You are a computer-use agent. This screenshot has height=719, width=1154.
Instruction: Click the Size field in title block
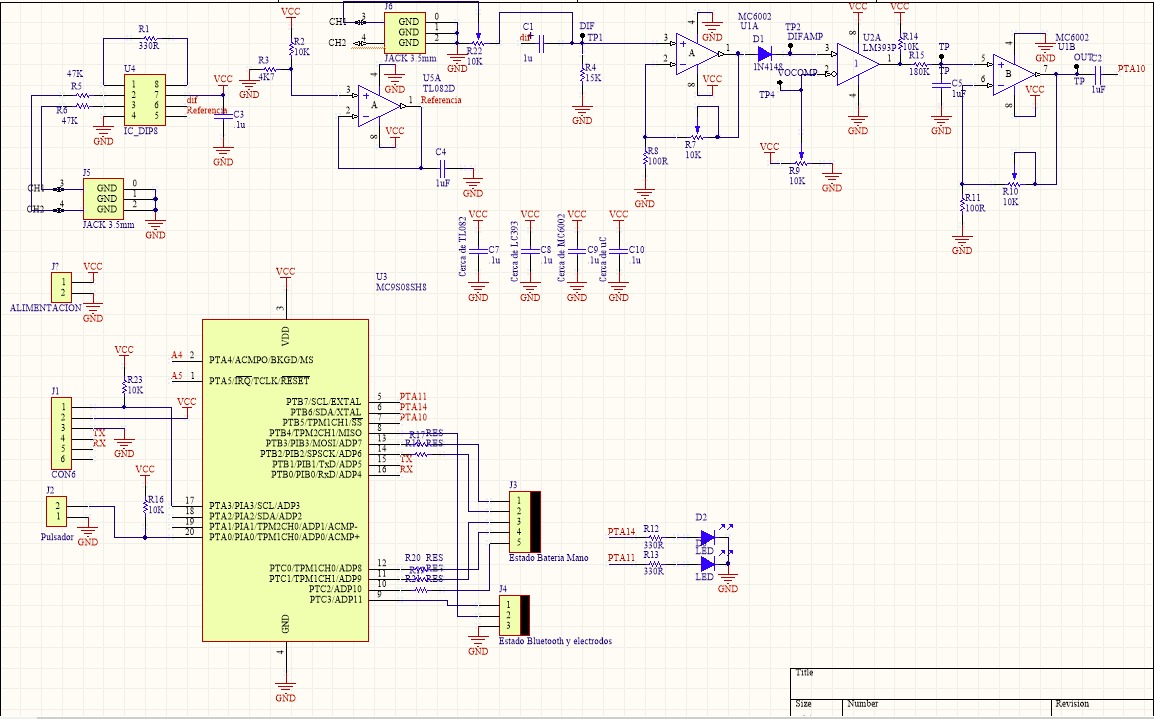point(816,706)
